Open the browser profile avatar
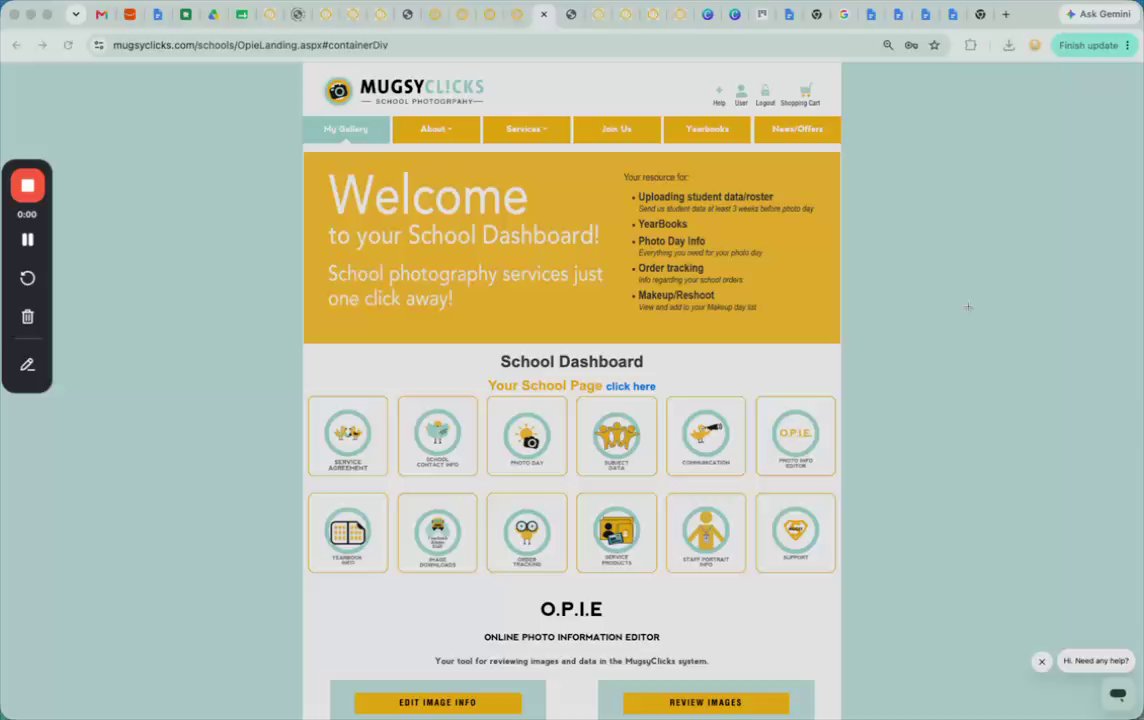Screen dimensions: 1144x720 click(1035, 45)
